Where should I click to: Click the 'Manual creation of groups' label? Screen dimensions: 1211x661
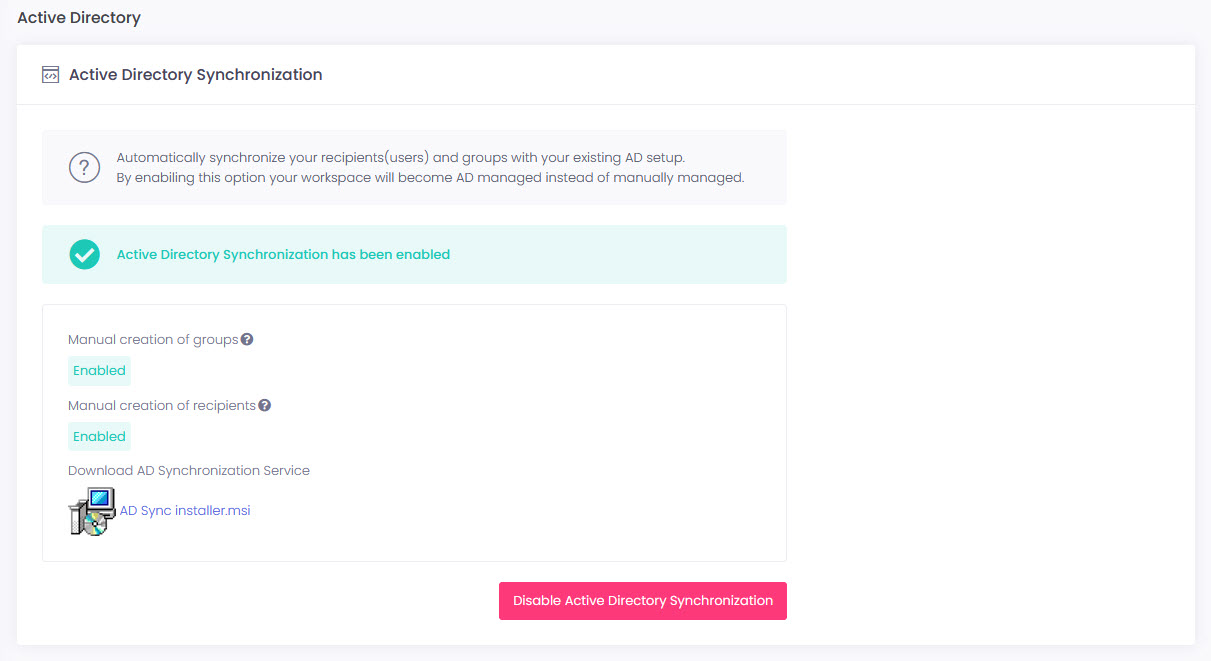point(153,339)
